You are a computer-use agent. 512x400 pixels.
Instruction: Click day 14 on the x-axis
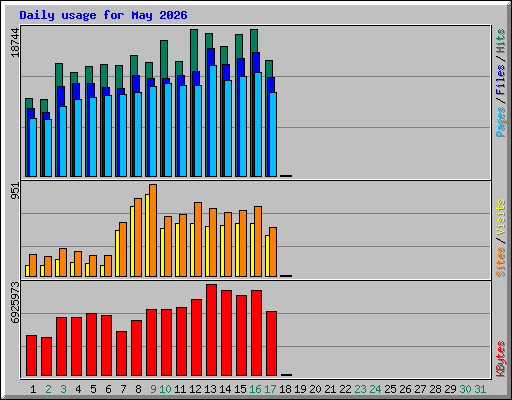tap(225, 389)
